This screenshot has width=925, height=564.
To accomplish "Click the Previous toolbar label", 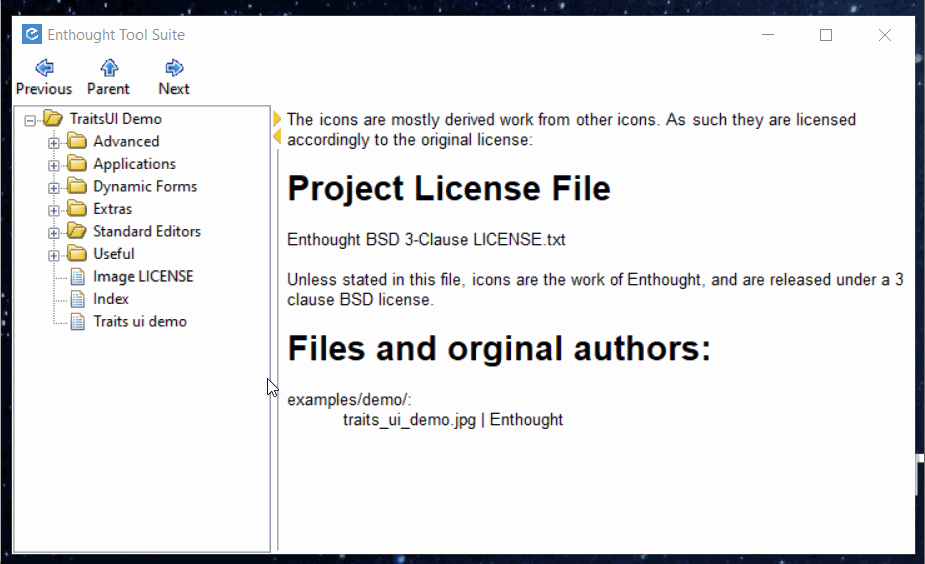I will 44,88.
